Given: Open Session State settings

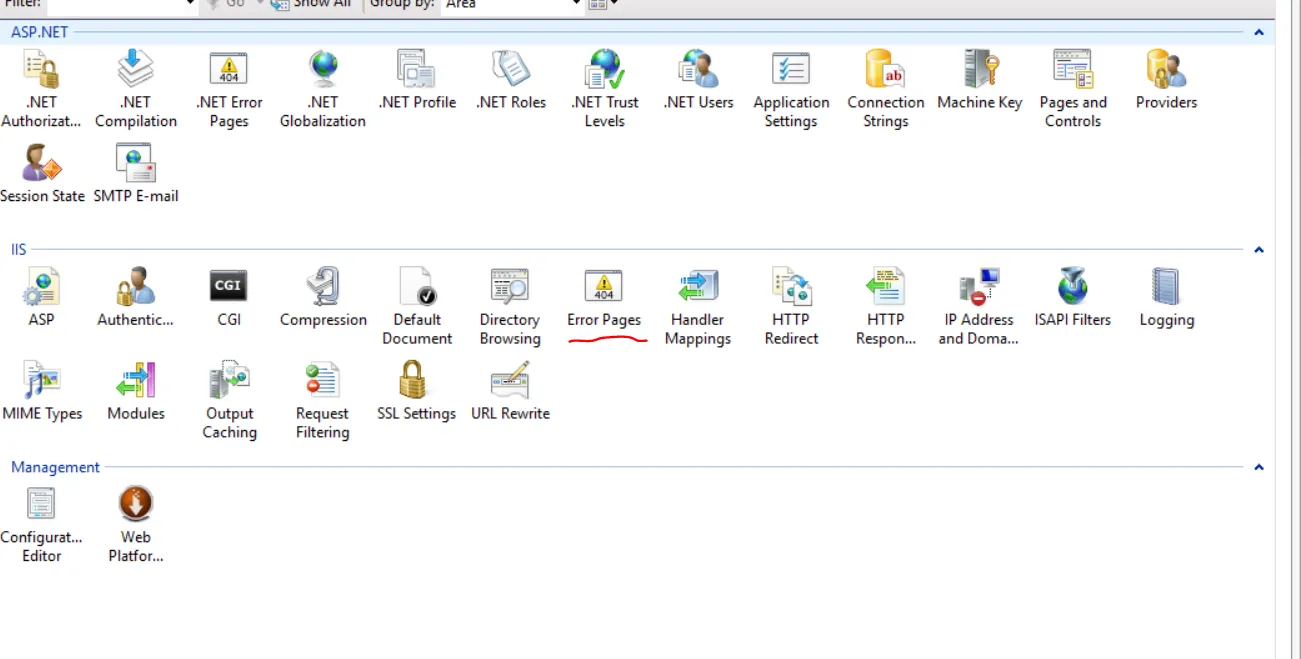Looking at the screenshot, I should click(42, 174).
